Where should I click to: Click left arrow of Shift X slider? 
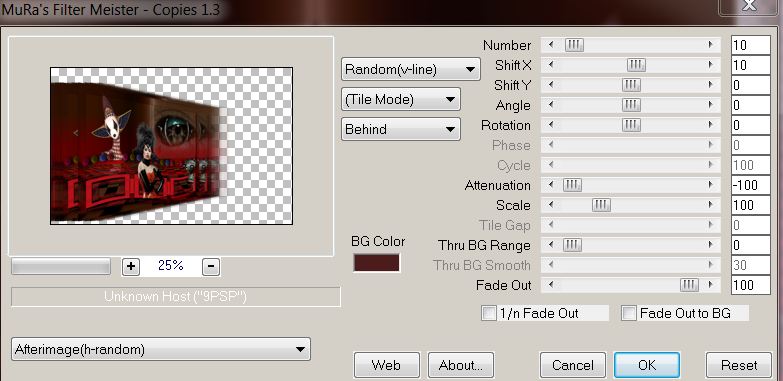click(551, 65)
